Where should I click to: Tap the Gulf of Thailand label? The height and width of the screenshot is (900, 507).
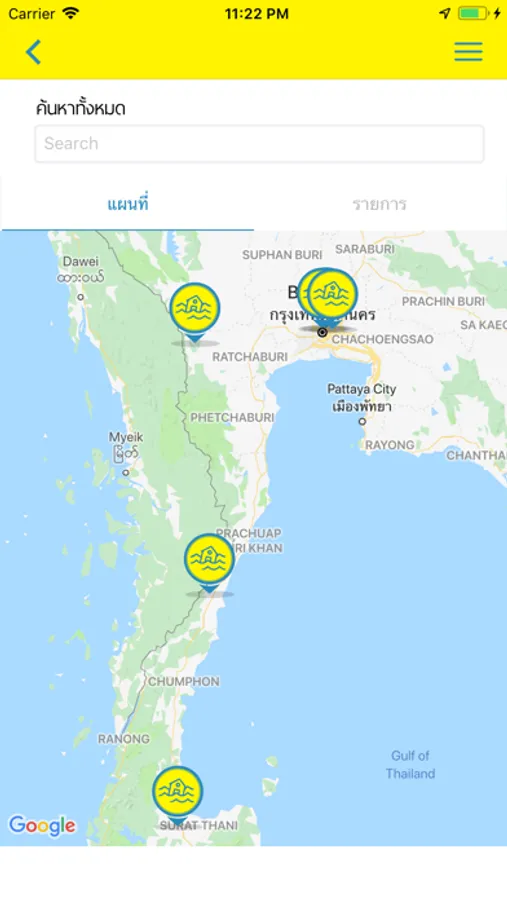click(x=410, y=765)
